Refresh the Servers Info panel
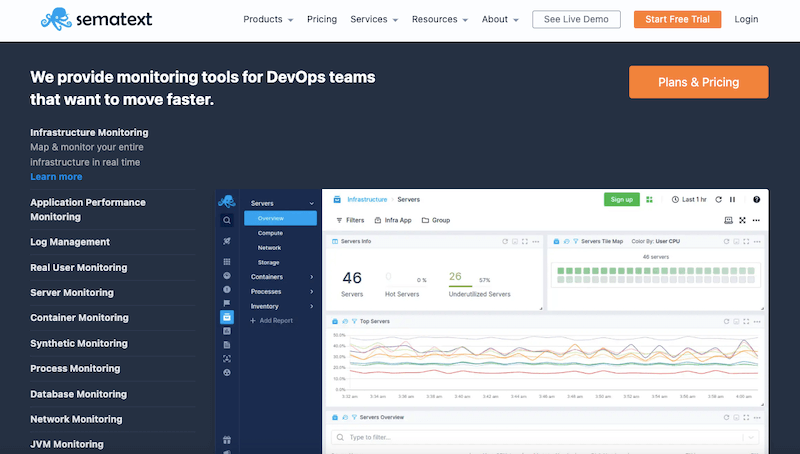 (505, 241)
